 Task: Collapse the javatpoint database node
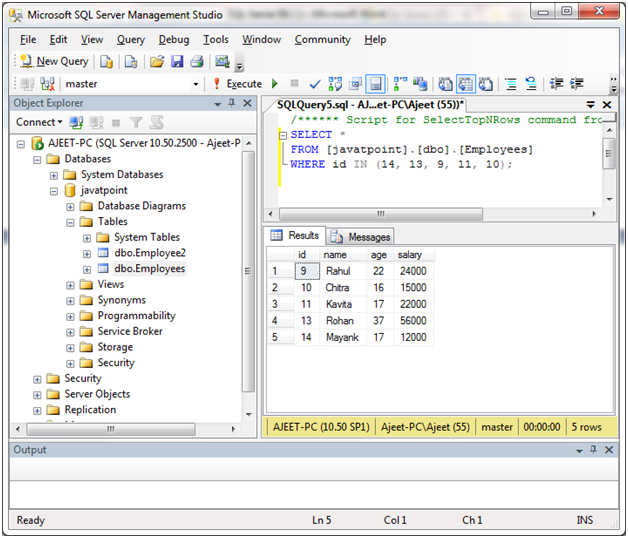click(x=54, y=191)
